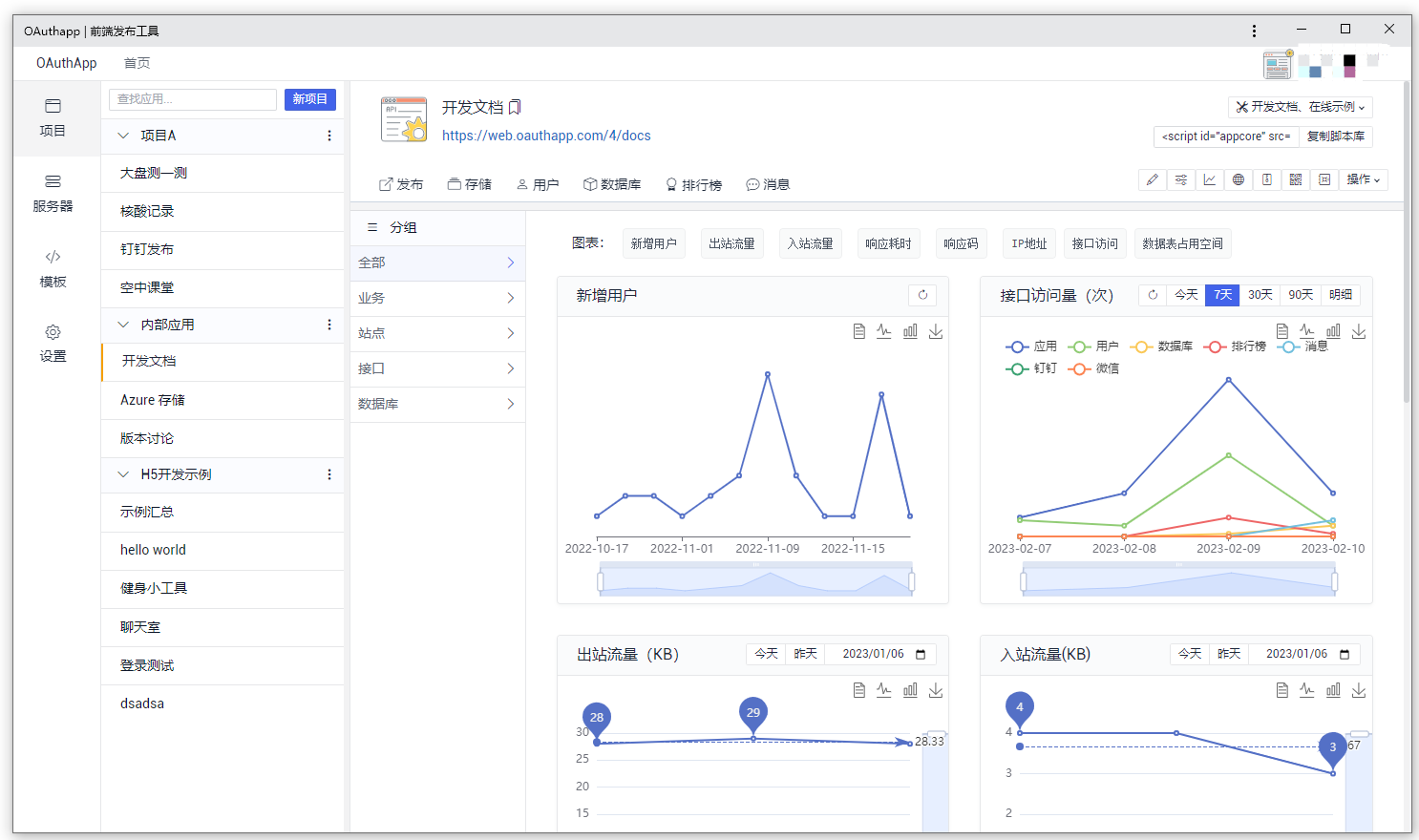Refresh the 新增用户 chart
Image resolution: width=1419 pixels, height=840 pixels.
pyautogui.click(x=922, y=295)
